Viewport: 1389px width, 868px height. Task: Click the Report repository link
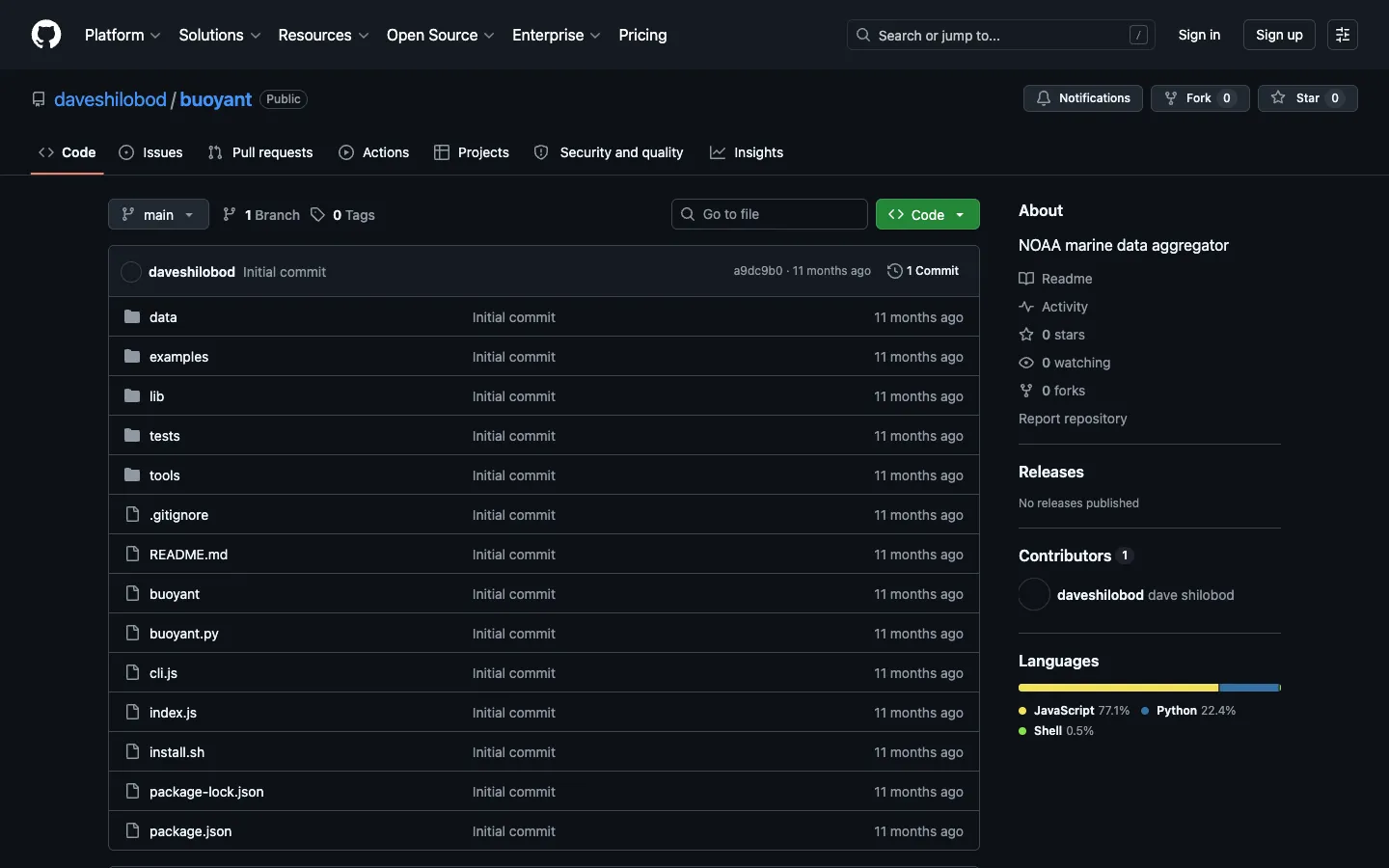coord(1073,419)
